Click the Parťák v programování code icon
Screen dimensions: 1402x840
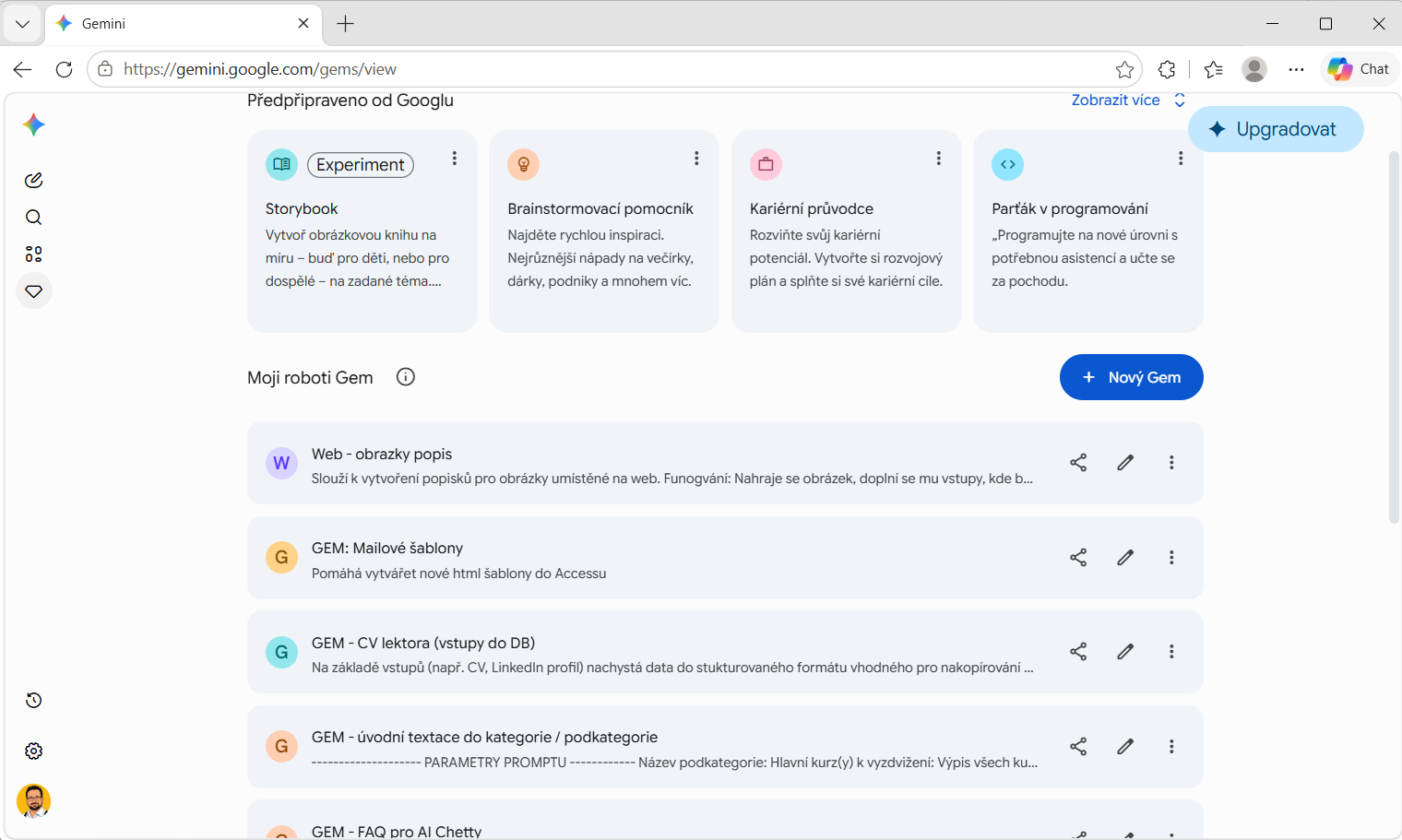point(1007,165)
